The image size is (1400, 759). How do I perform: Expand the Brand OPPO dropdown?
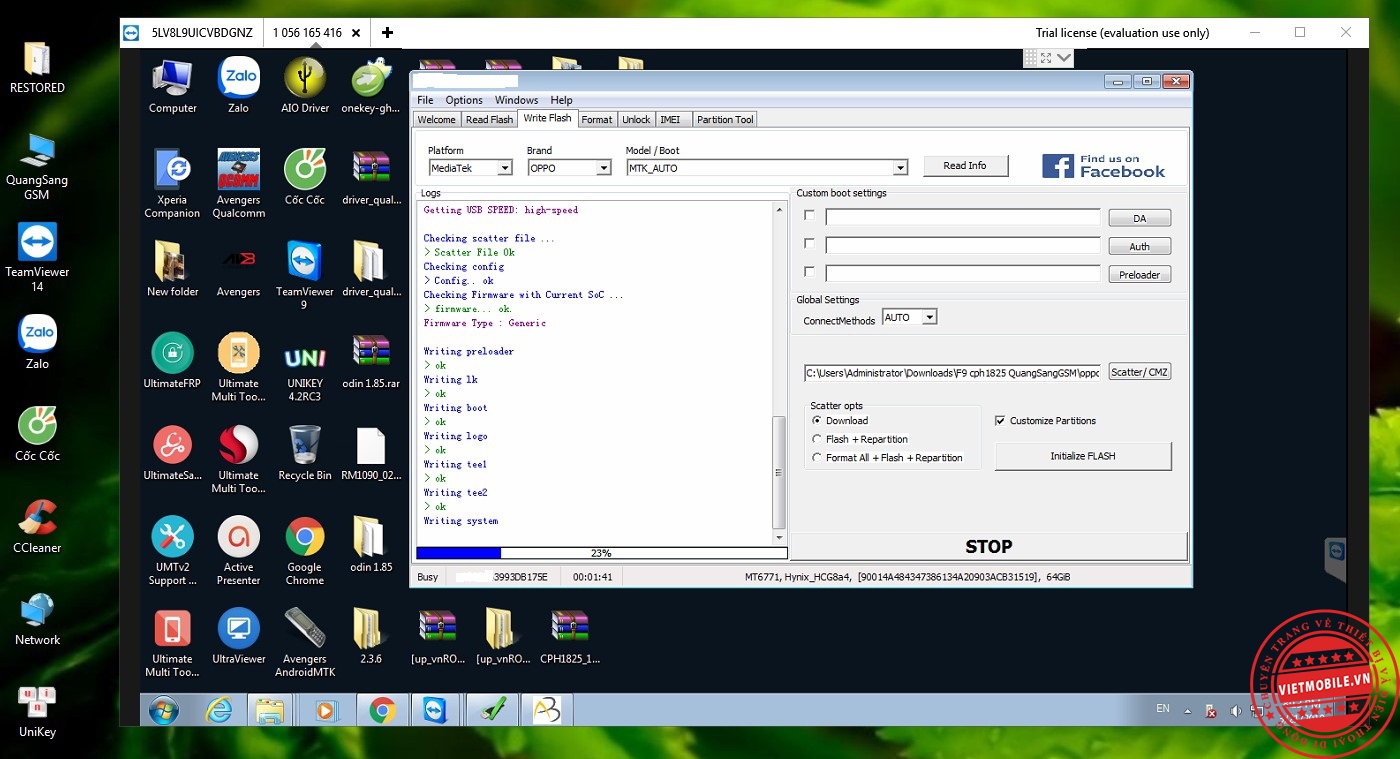click(603, 168)
